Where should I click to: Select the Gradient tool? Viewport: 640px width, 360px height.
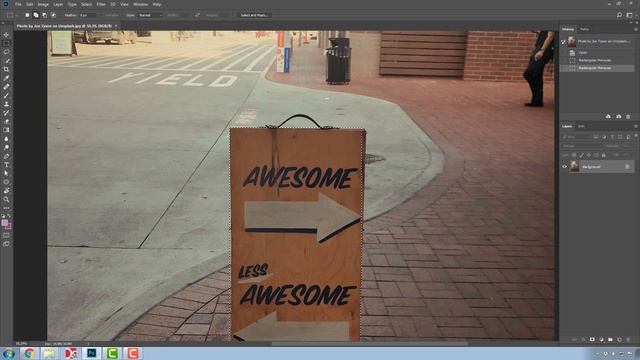tap(6, 130)
